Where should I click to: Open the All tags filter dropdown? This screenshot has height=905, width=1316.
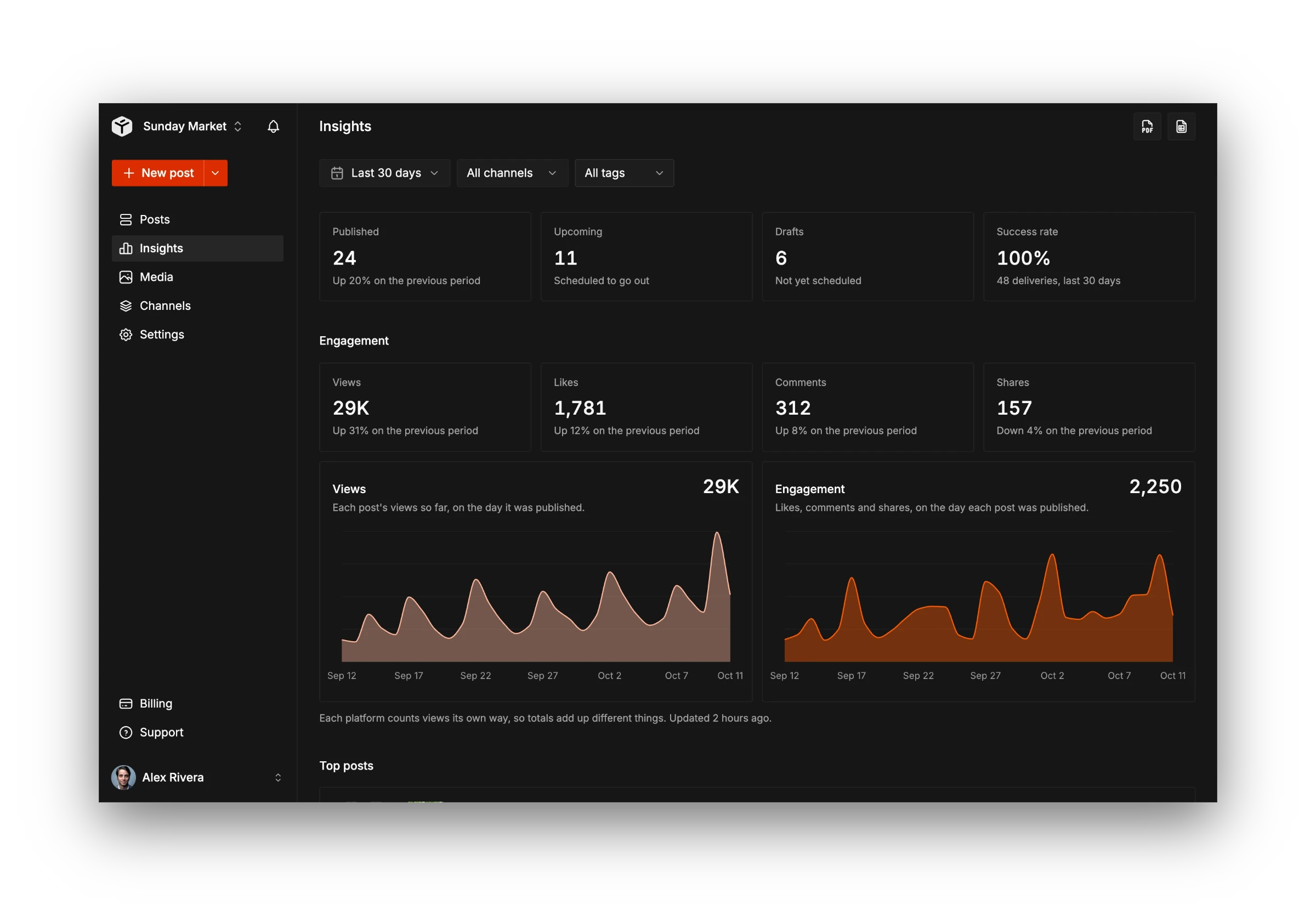coord(623,173)
